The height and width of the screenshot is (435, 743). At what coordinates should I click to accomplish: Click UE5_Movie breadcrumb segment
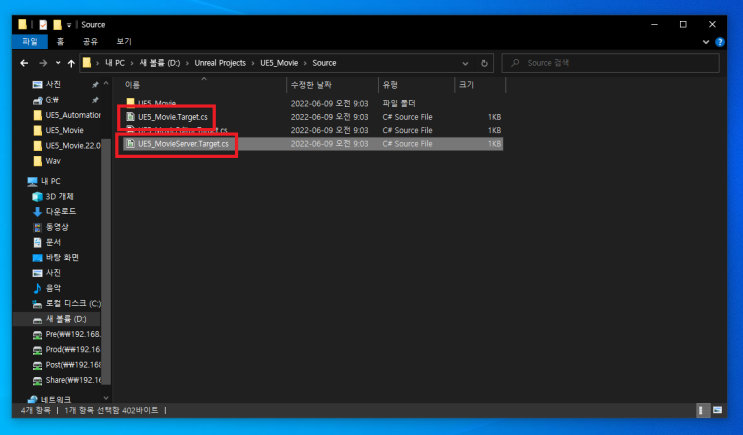coord(279,63)
